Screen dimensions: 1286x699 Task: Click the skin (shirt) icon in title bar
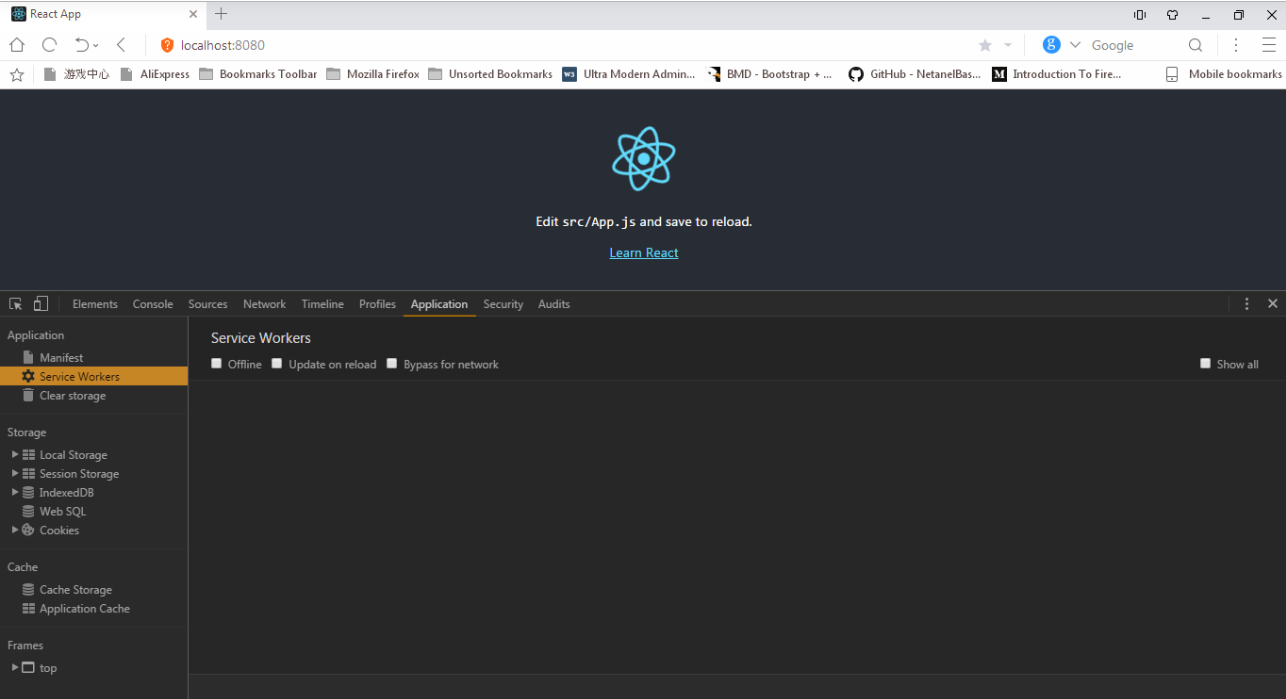[1172, 15]
